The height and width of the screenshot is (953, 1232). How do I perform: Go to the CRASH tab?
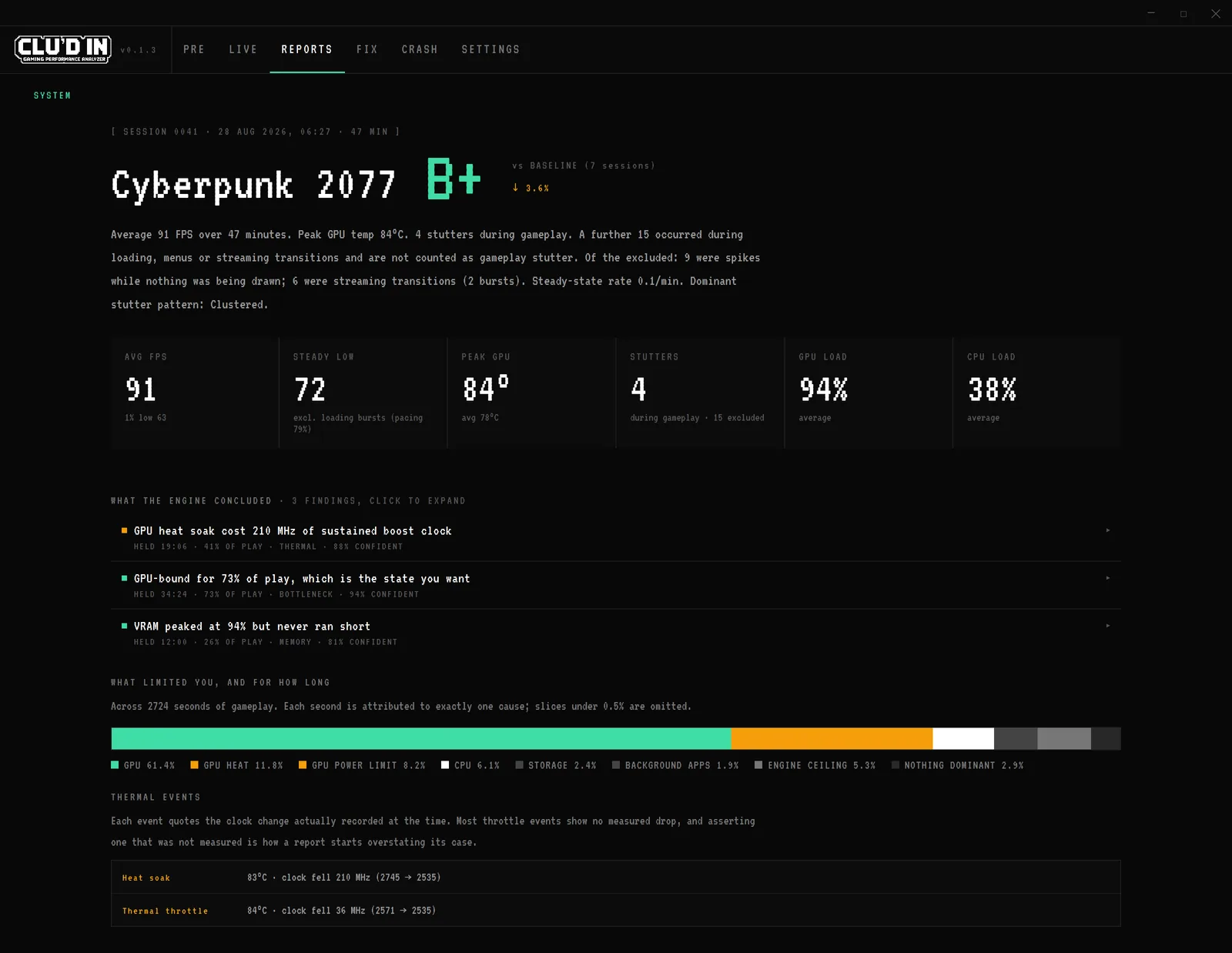420,49
